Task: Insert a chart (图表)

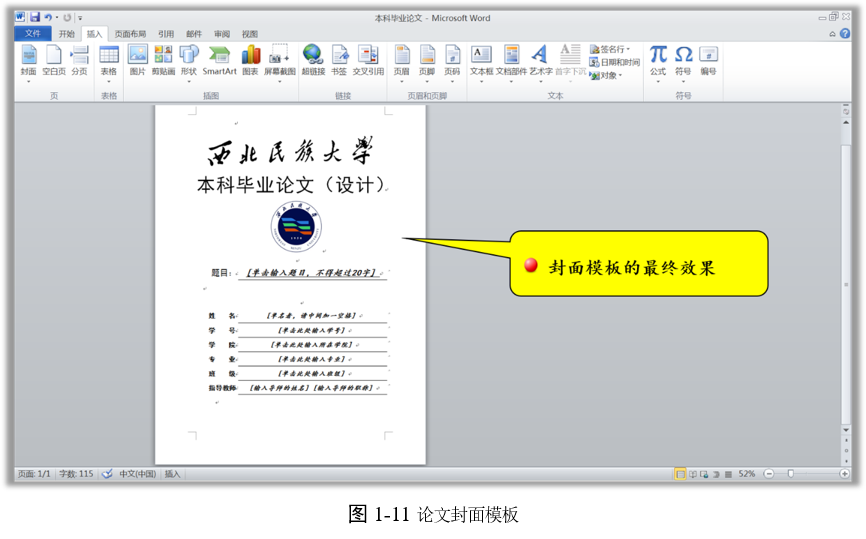Action: pyautogui.click(x=250, y=61)
